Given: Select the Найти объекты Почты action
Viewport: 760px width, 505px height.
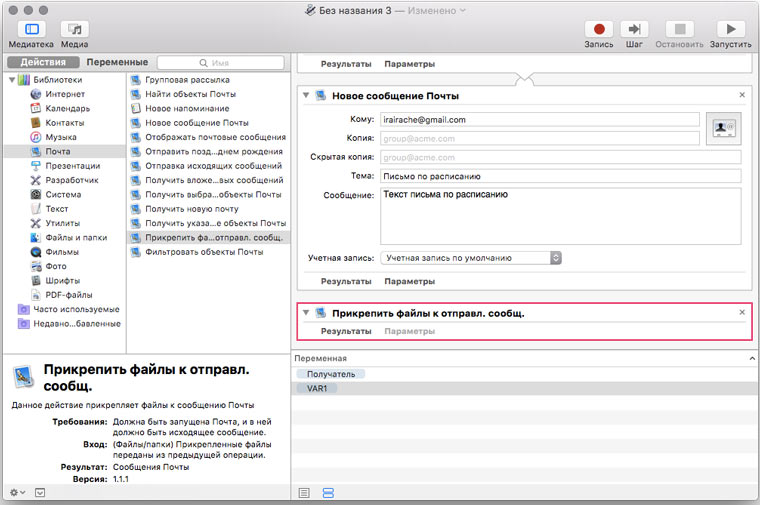Looking at the screenshot, I should pos(190,94).
